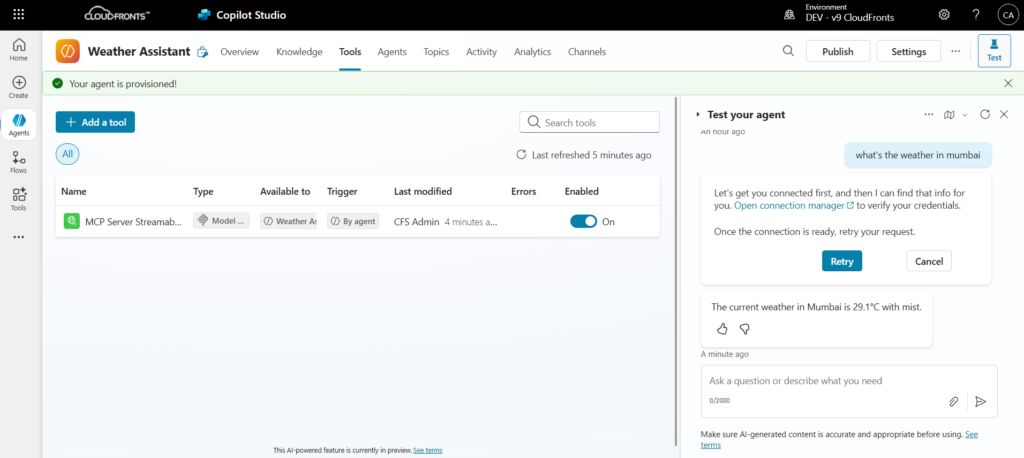Image resolution: width=1024 pixels, height=458 pixels.
Task: Open Tools in the left sidebar
Action: point(19,199)
